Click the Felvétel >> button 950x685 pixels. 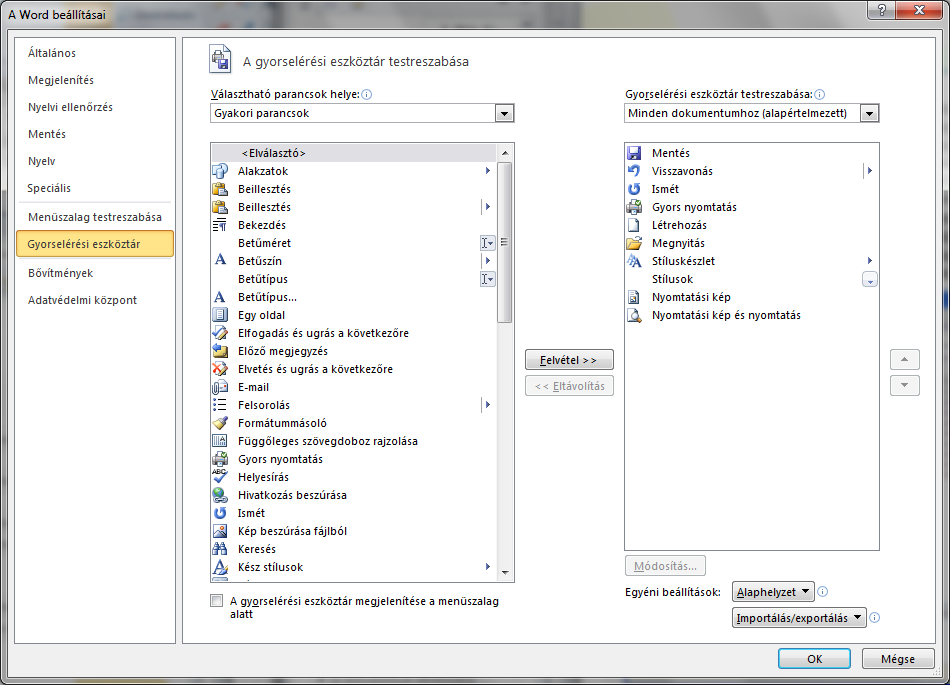tap(569, 360)
